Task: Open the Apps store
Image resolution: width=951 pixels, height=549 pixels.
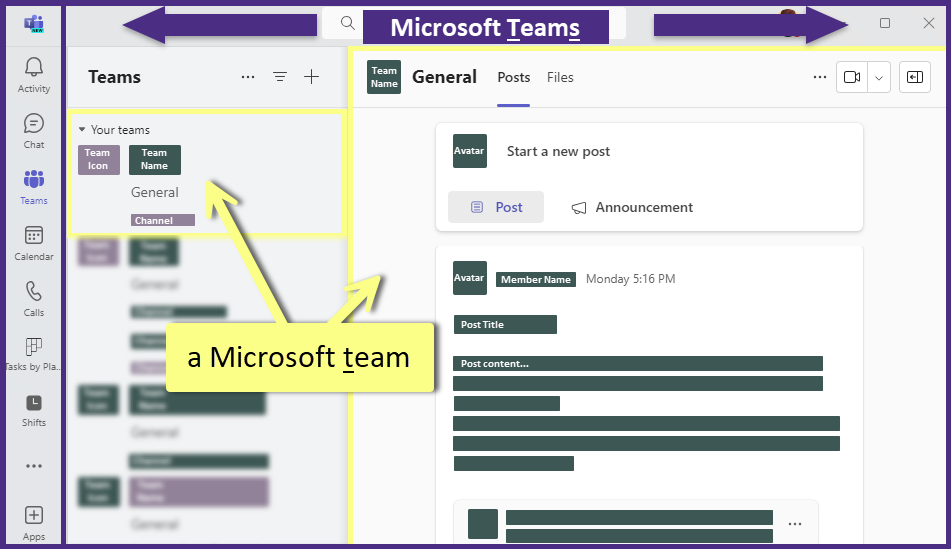Action: click(33, 523)
